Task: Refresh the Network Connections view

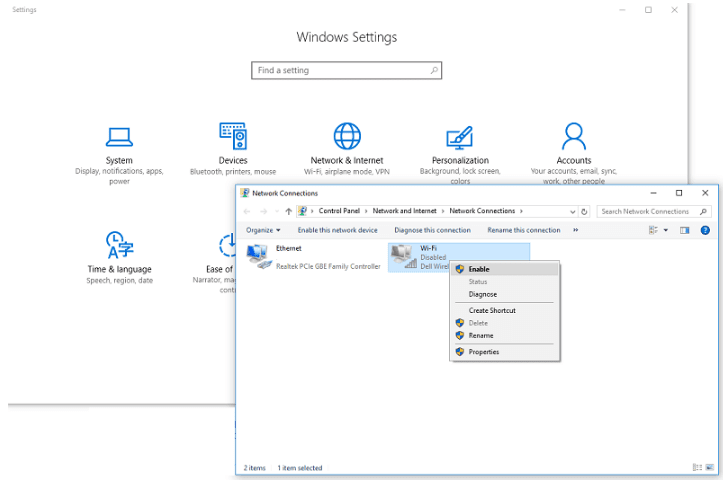Action: [584, 212]
